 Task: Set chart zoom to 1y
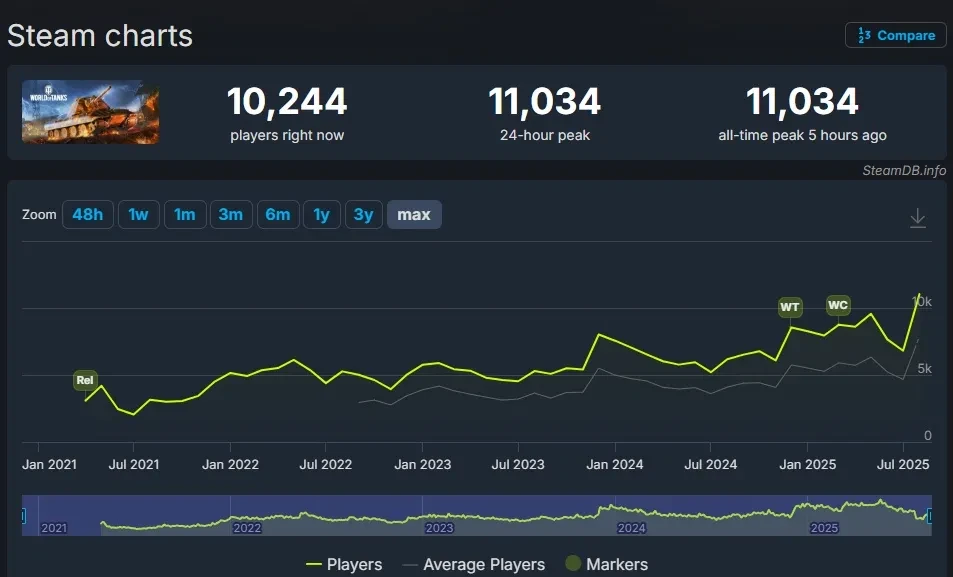pyautogui.click(x=322, y=215)
